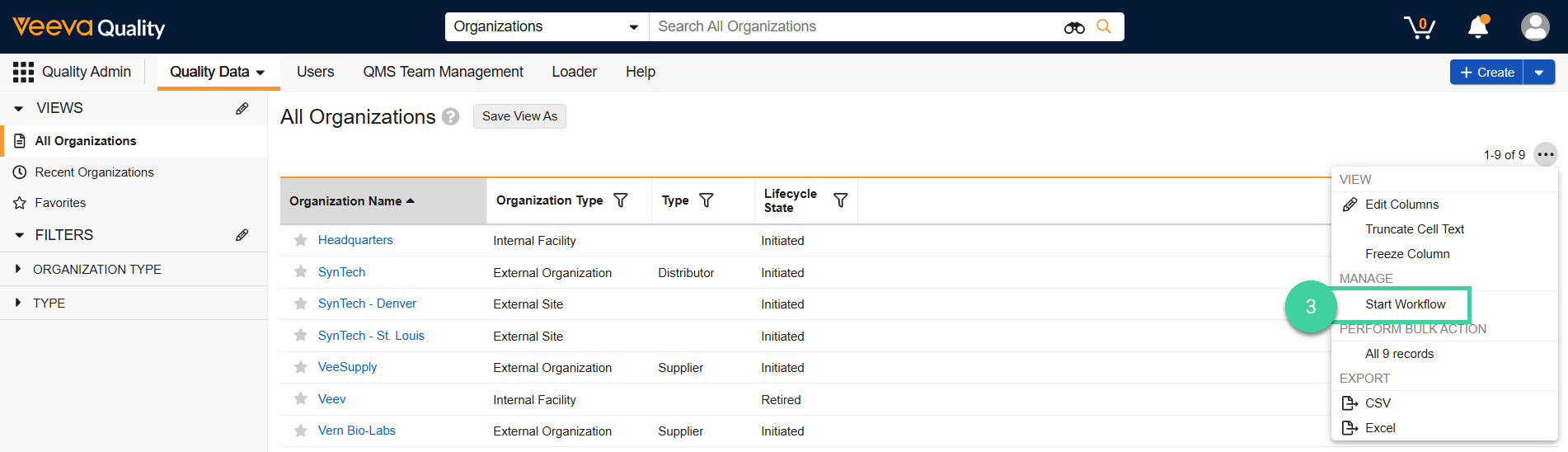The width and height of the screenshot is (1568, 452).
Task: Open the shopping cart icon
Action: pos(1419,27)
